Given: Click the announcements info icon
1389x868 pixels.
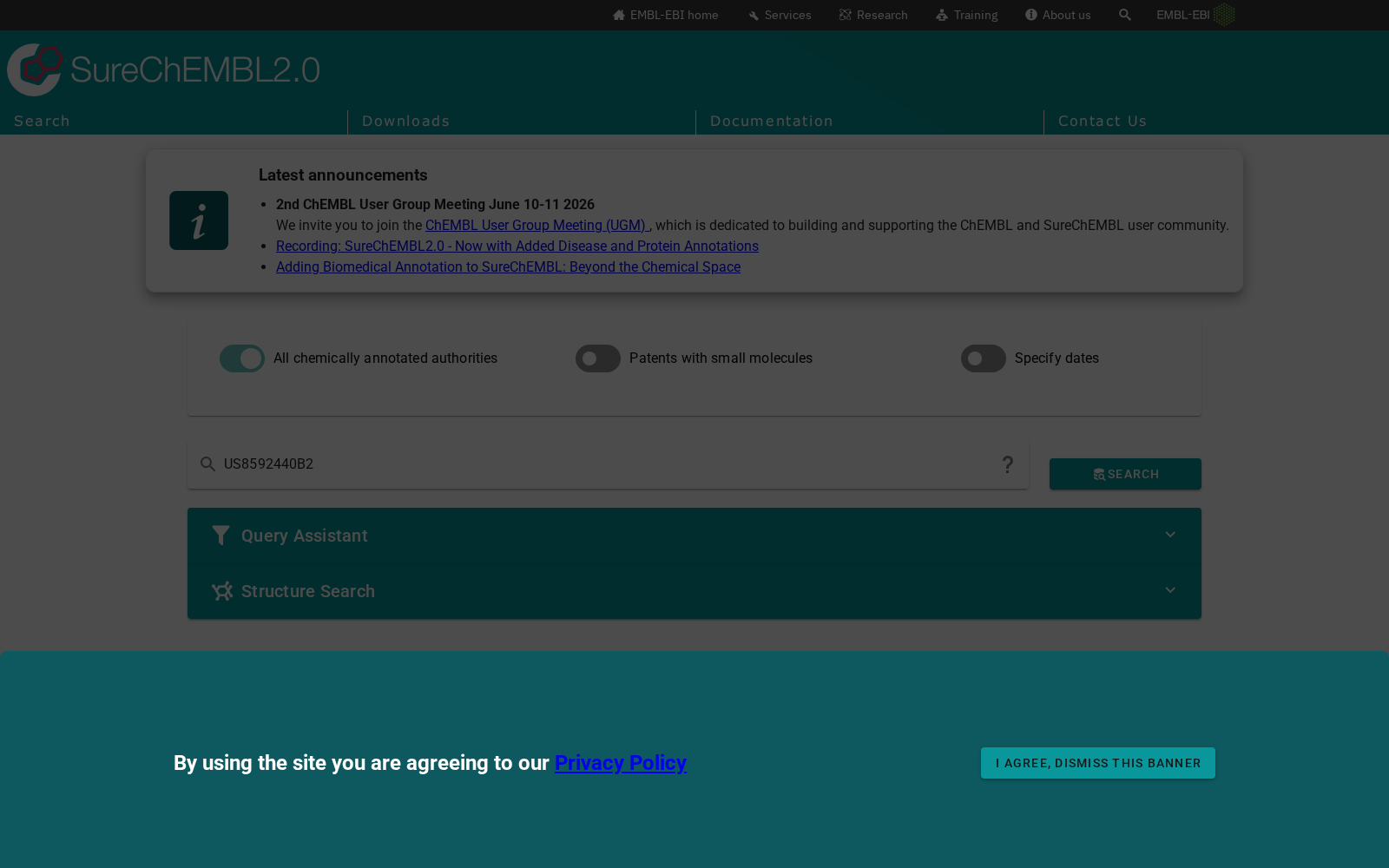Looking at the screenshot, I should pyautogui.click(x=199, y=220).
